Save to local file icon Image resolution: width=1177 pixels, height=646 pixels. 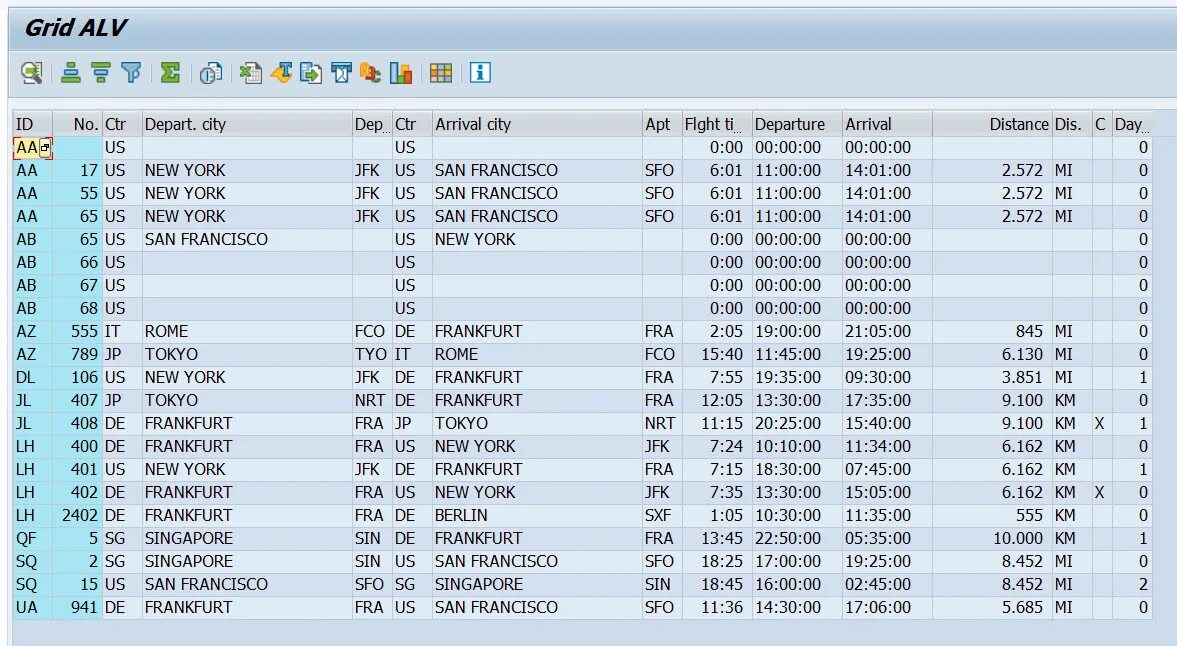click(311, 73)
